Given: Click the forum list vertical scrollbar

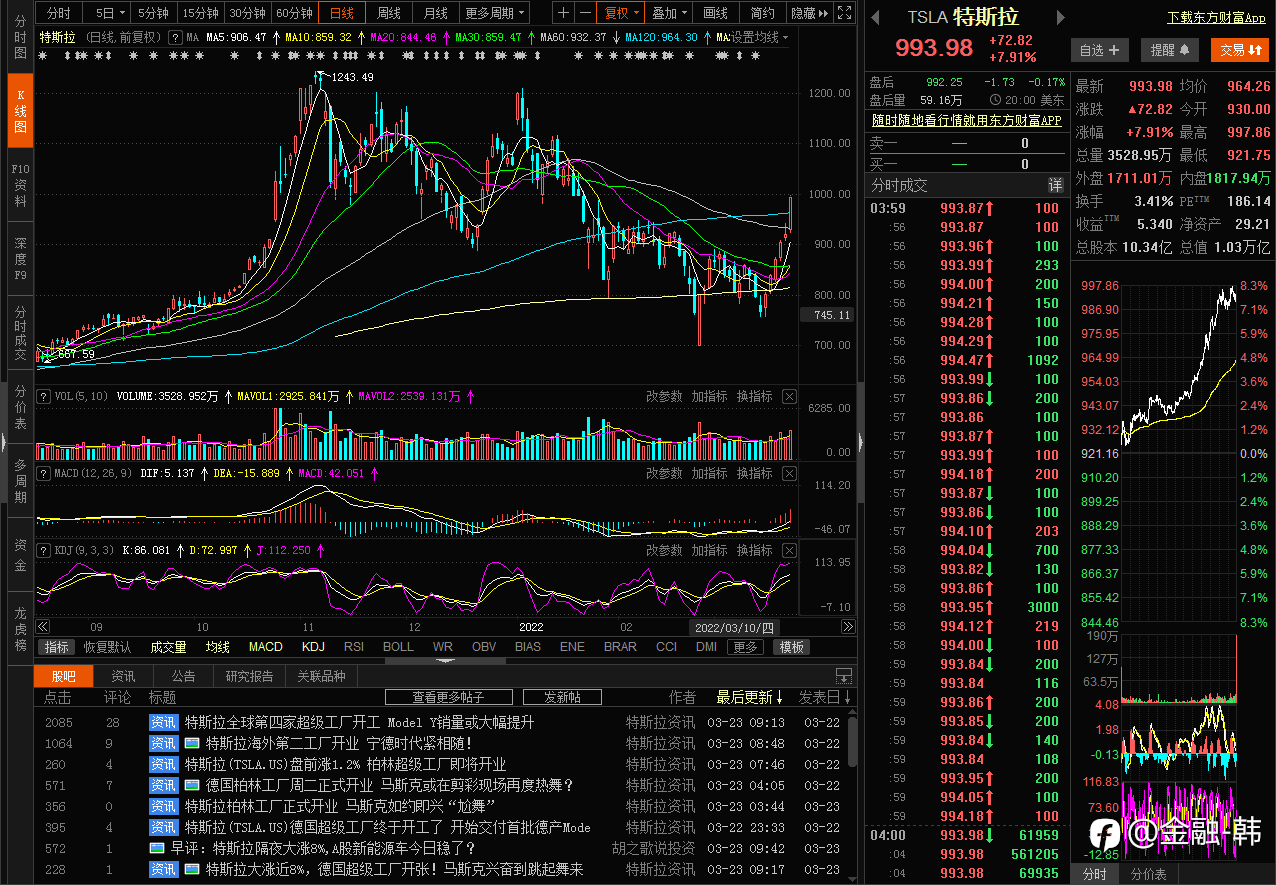Looking at the screenshot, I should click(x=852, y=740).
